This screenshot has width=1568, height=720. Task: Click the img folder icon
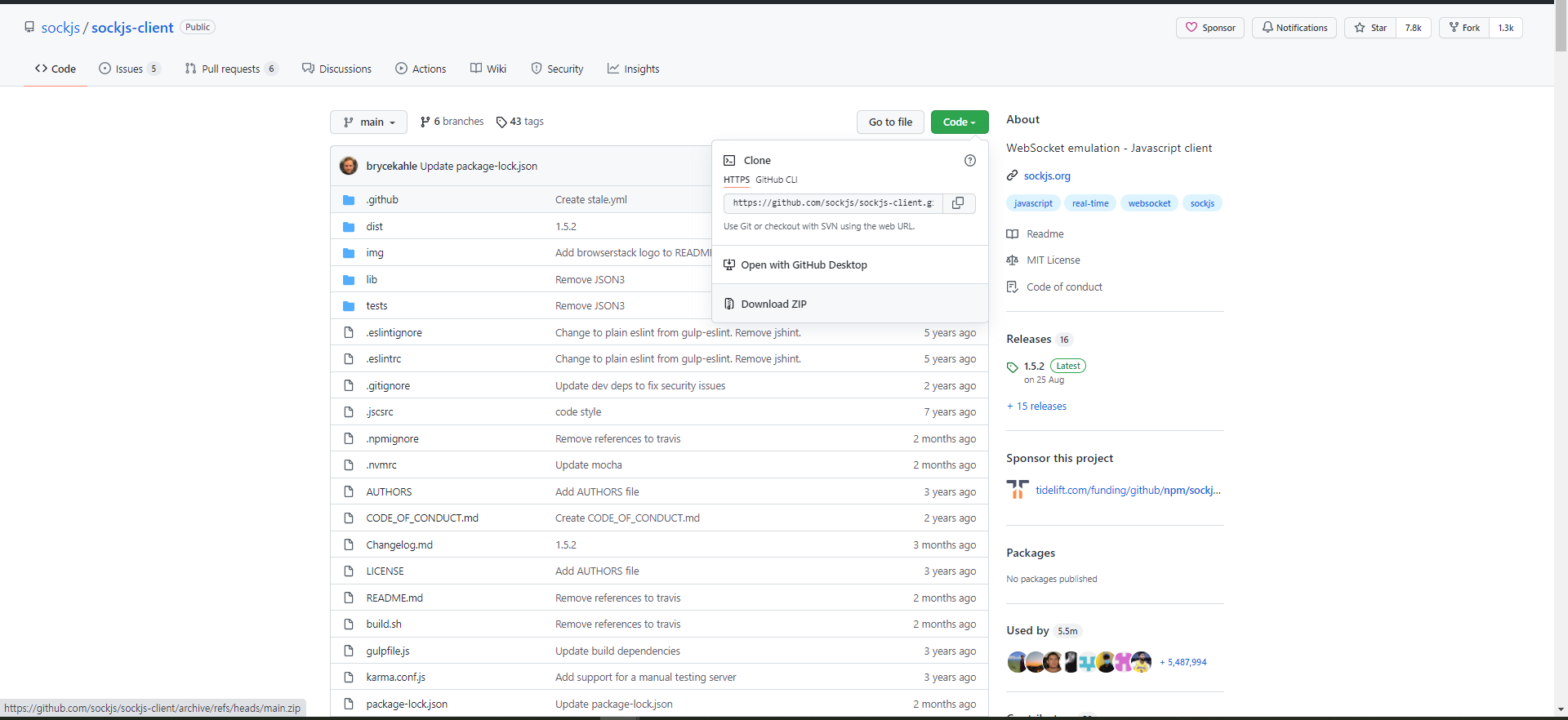click(349, 253)
